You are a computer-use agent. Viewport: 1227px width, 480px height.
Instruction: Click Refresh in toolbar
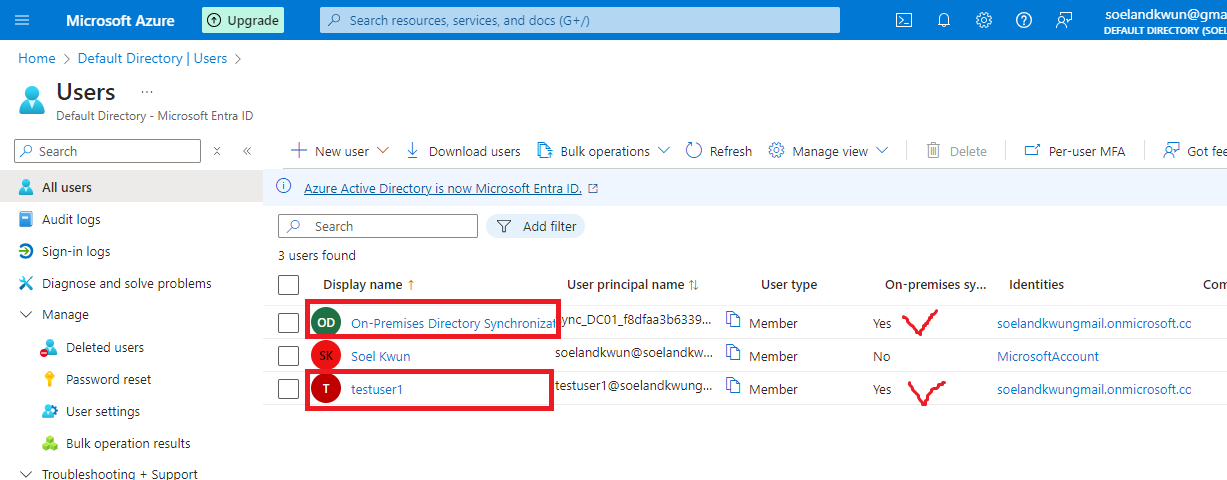pos(719,151)
